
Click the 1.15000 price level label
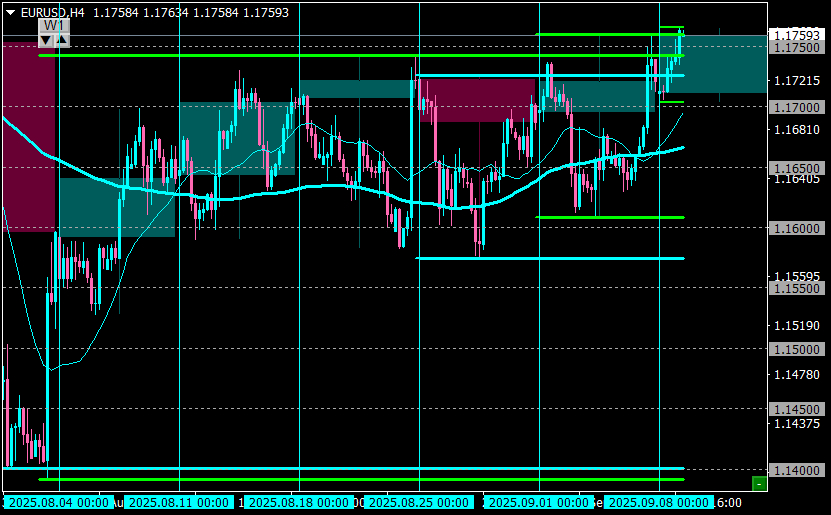797,349
